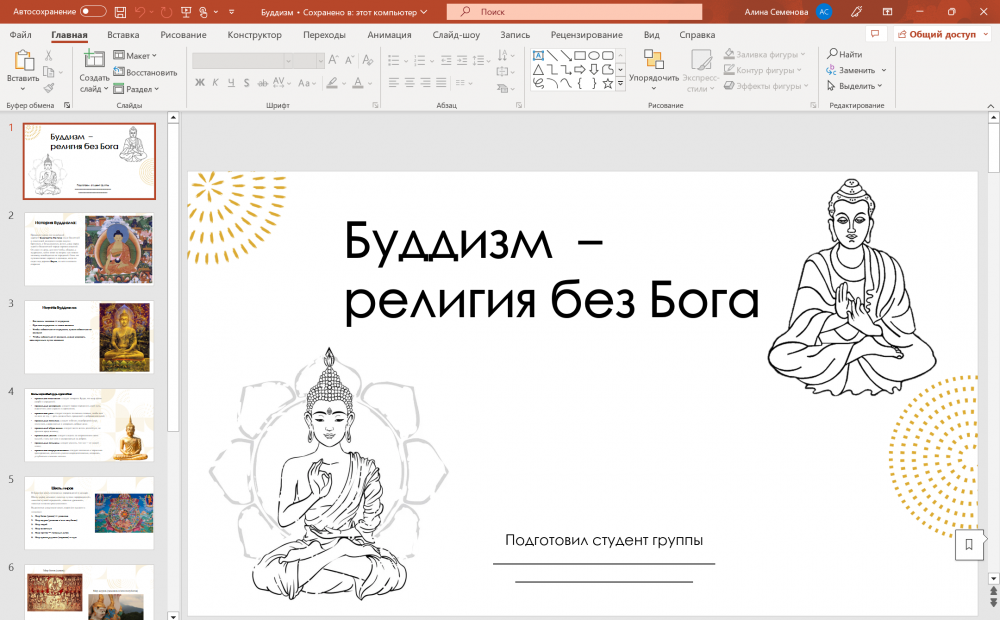Click the Найти search tool
Screen dimensions: 1000x620
pyautogui.click(x=845, y=54)
